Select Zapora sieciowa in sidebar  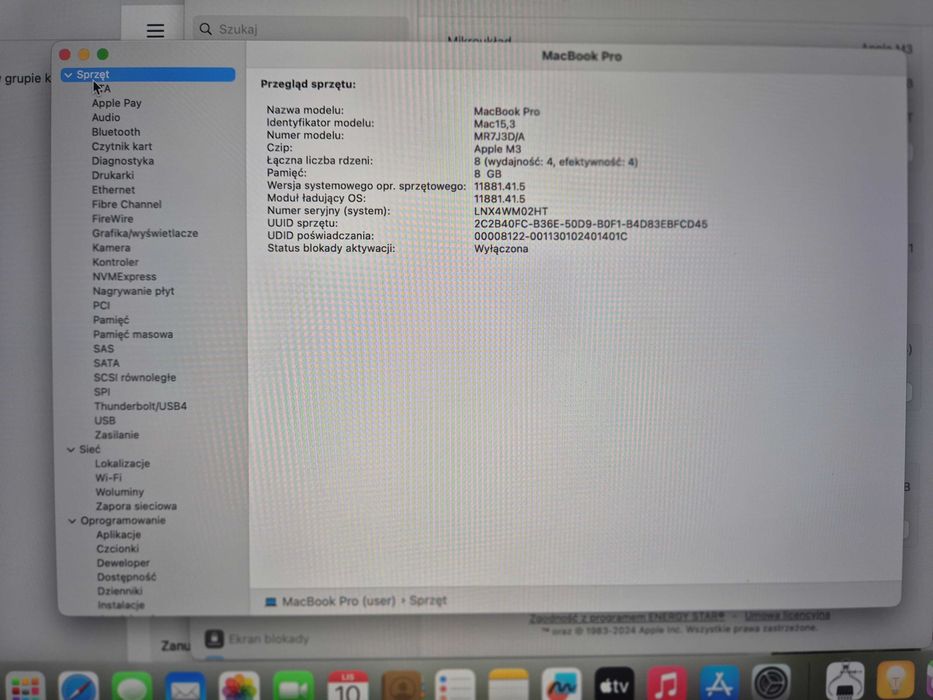(136, 507)
